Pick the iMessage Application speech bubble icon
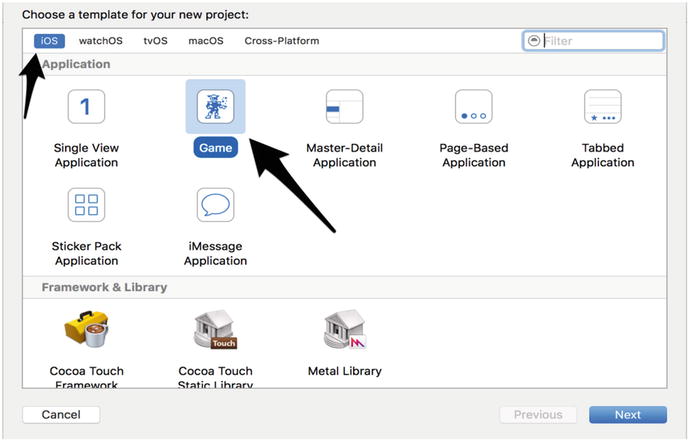This screenshot has height=442, width=690. [215, 205]
